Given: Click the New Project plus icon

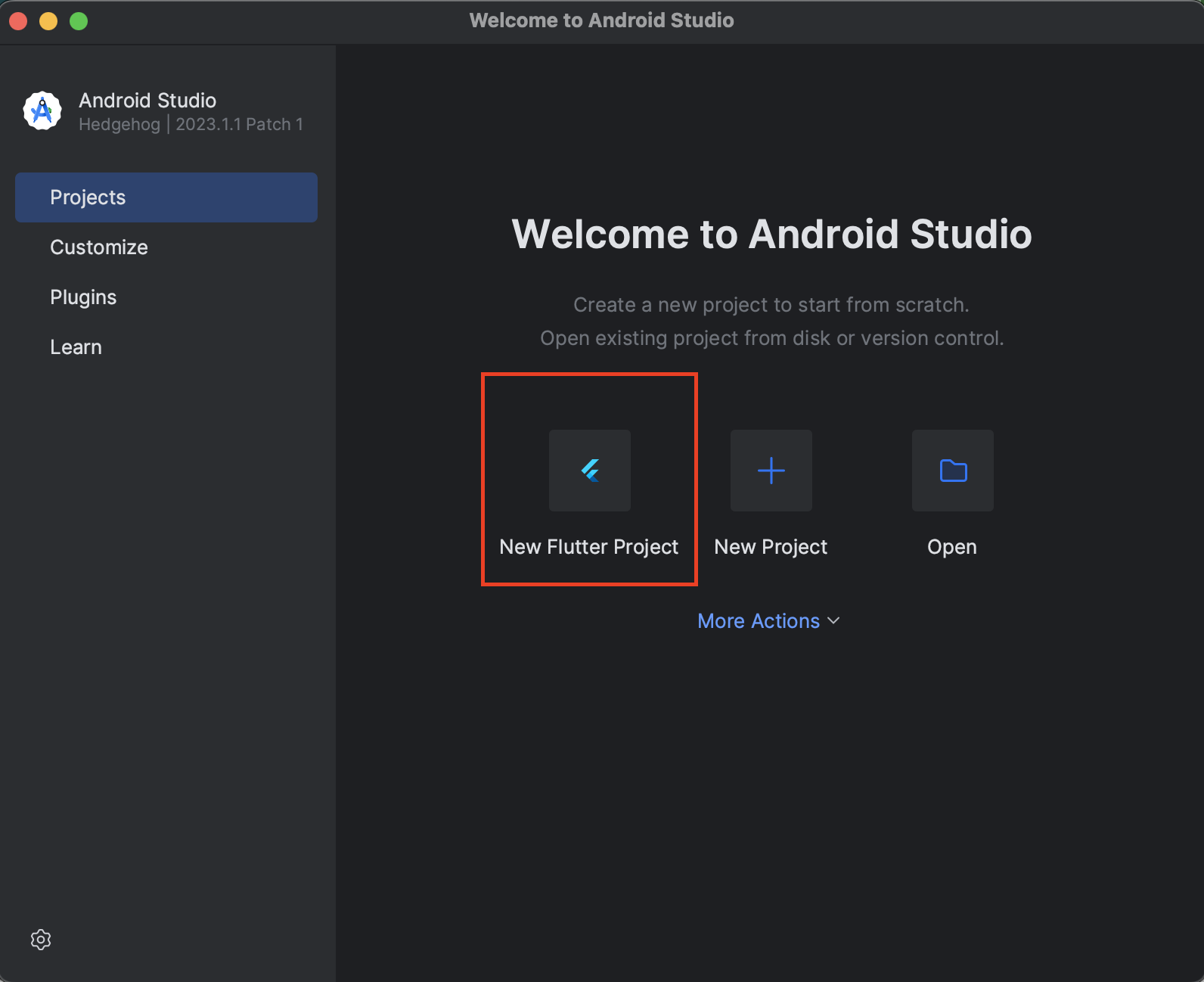Looking at the screenshot, I should pyautogui.click(x=771, y=471).
